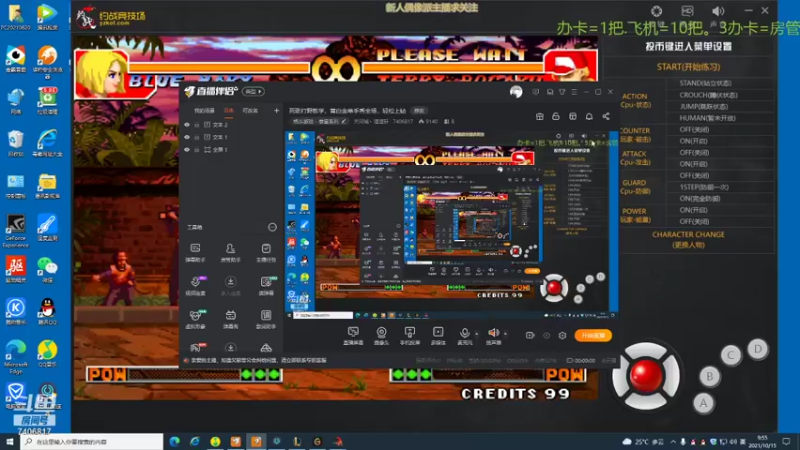Screen dimensions: 800x450
Task: Add the multimedia source in the bottom bar
Action: coord(438,336)
